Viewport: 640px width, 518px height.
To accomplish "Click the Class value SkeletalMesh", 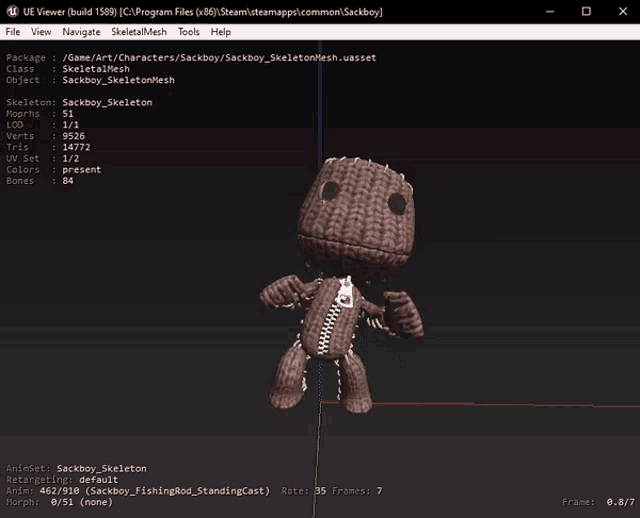I will point(96,69).
